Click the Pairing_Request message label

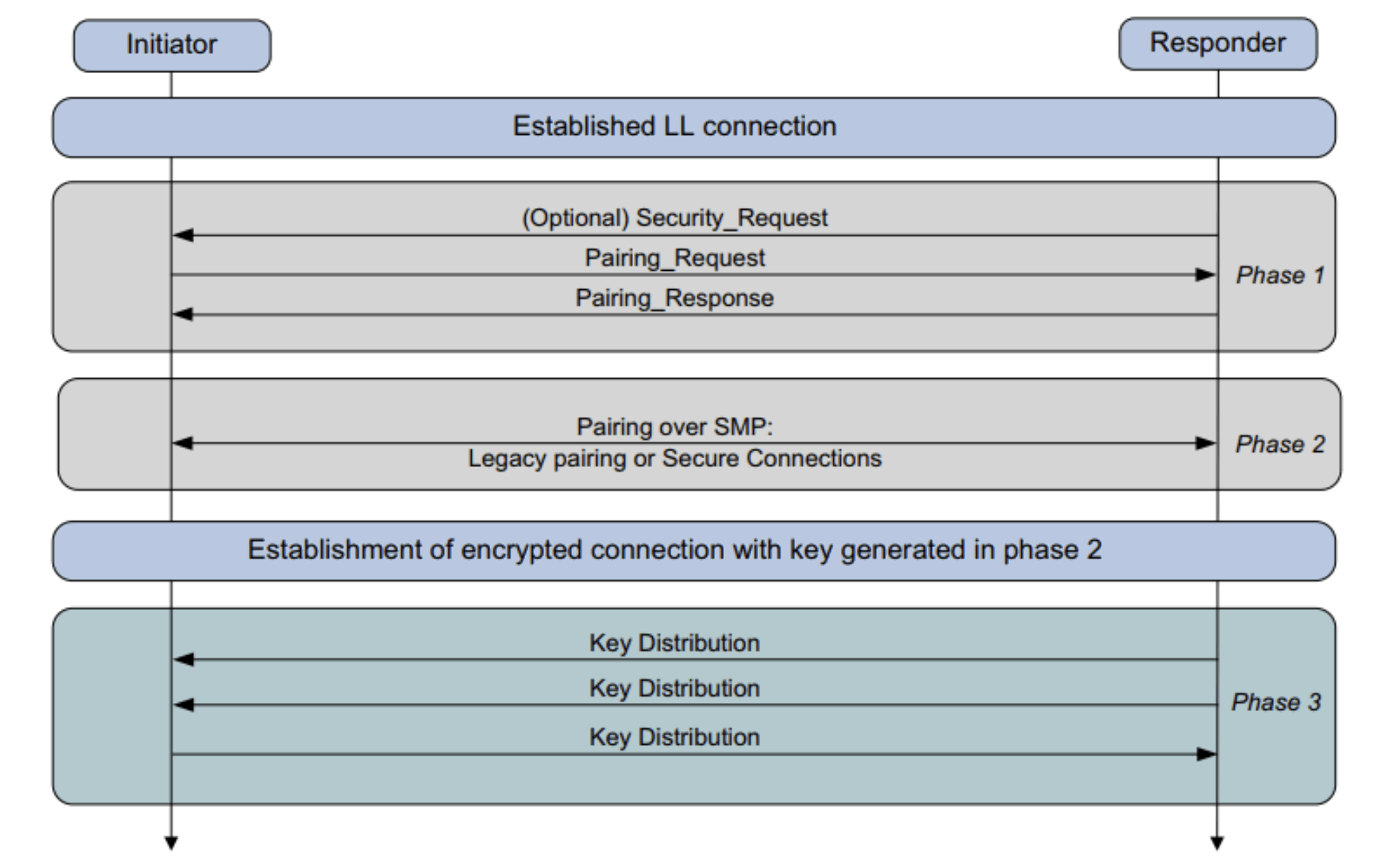[x=675, y=258]
